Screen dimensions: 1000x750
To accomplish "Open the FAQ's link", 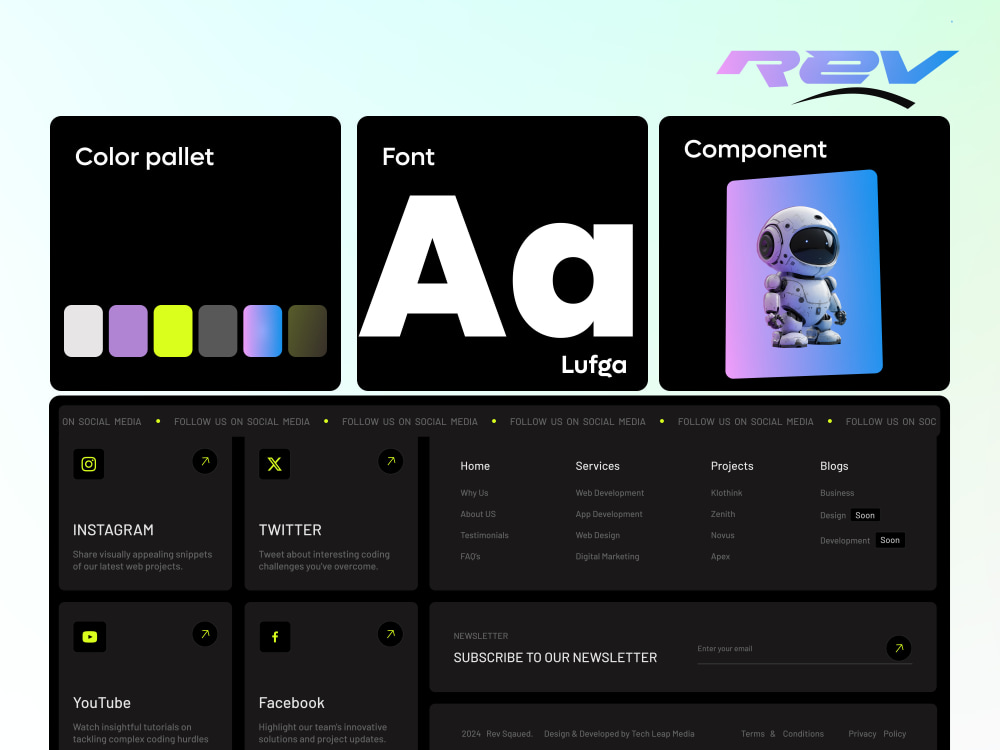I will tap(471, 556).
